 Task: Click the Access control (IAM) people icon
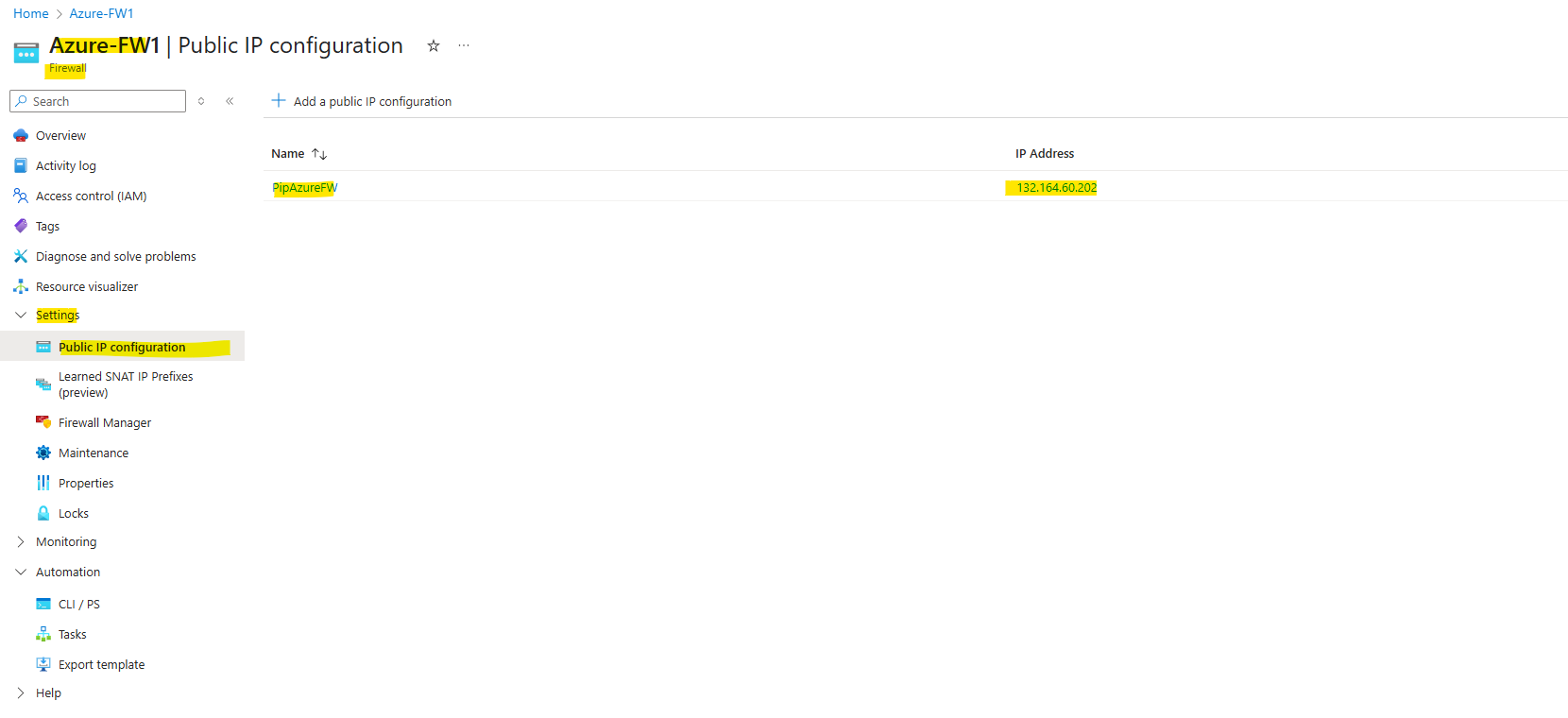click(21, 197)
